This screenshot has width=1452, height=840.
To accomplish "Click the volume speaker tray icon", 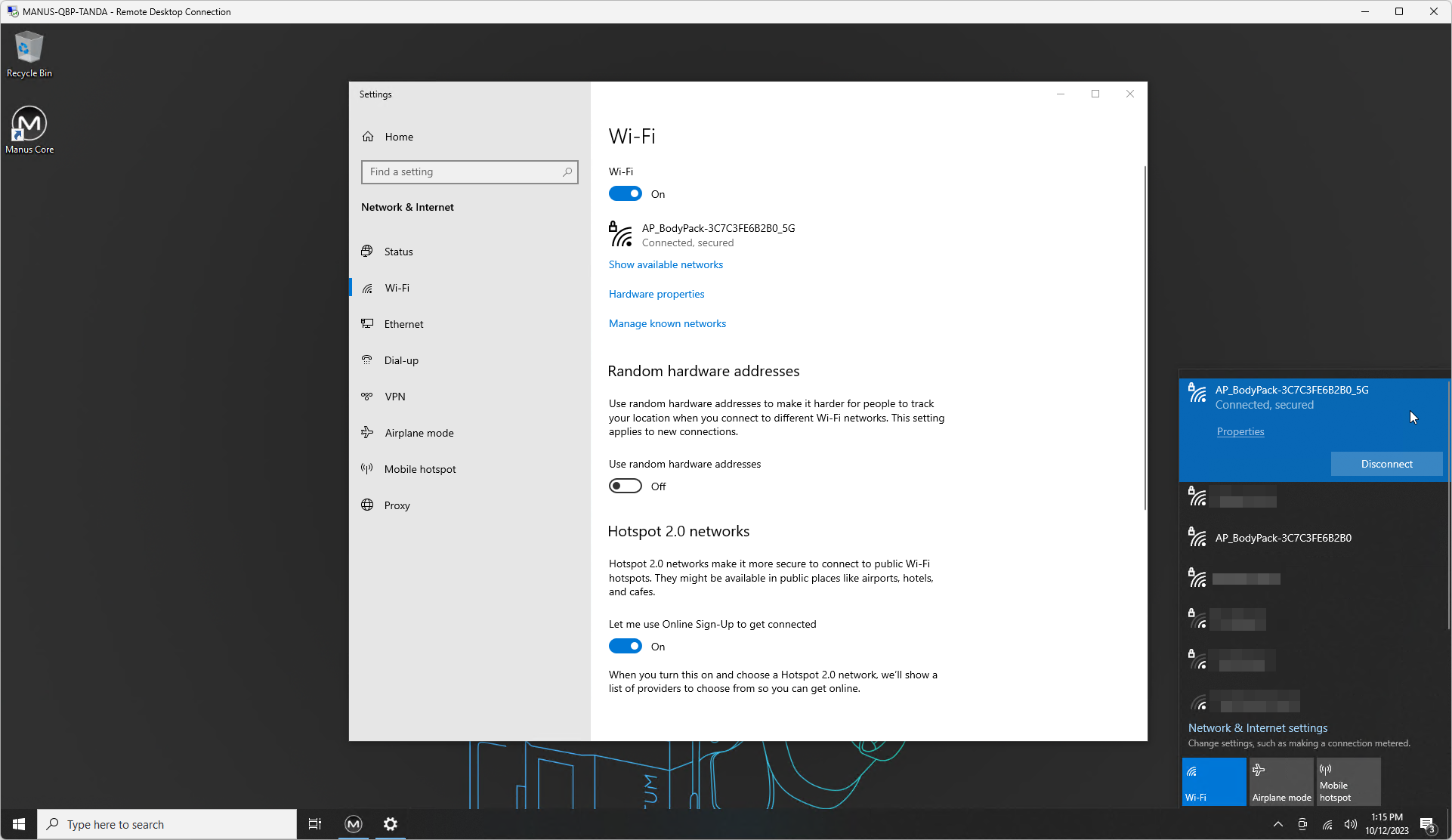I will [1350, 824].
